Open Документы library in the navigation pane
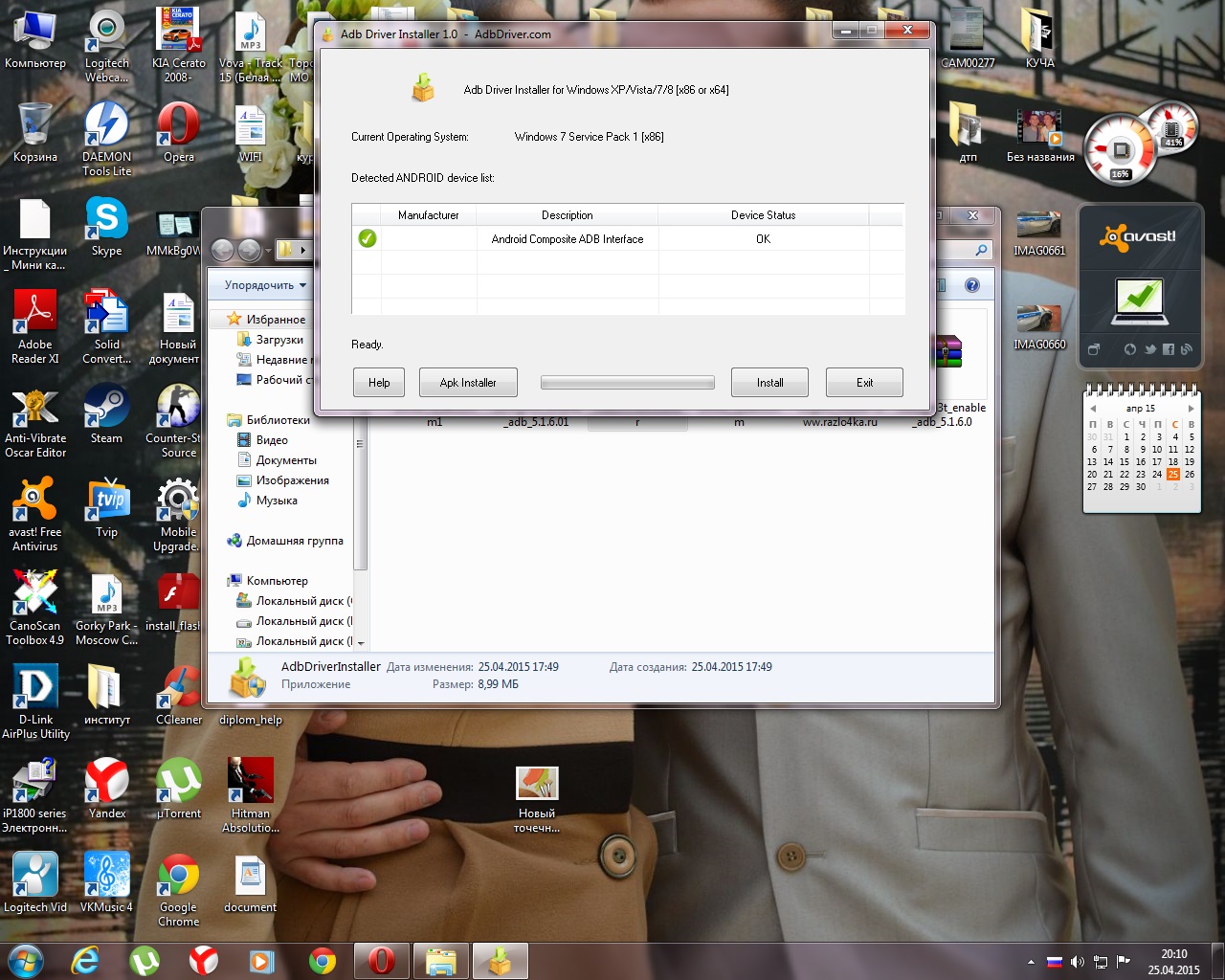Screen dimensions: 1225x980 point(285,460)
